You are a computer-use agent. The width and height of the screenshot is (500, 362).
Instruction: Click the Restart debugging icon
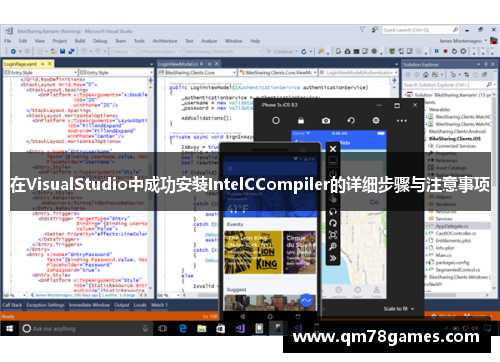[x=454, y=51]
